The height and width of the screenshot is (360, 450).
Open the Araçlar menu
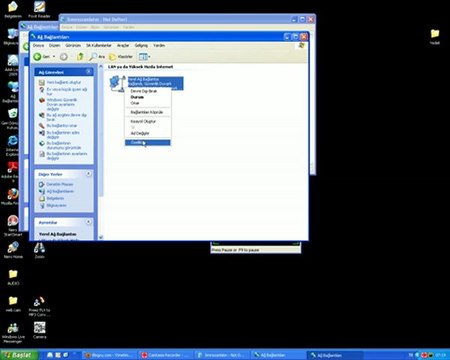123,45
